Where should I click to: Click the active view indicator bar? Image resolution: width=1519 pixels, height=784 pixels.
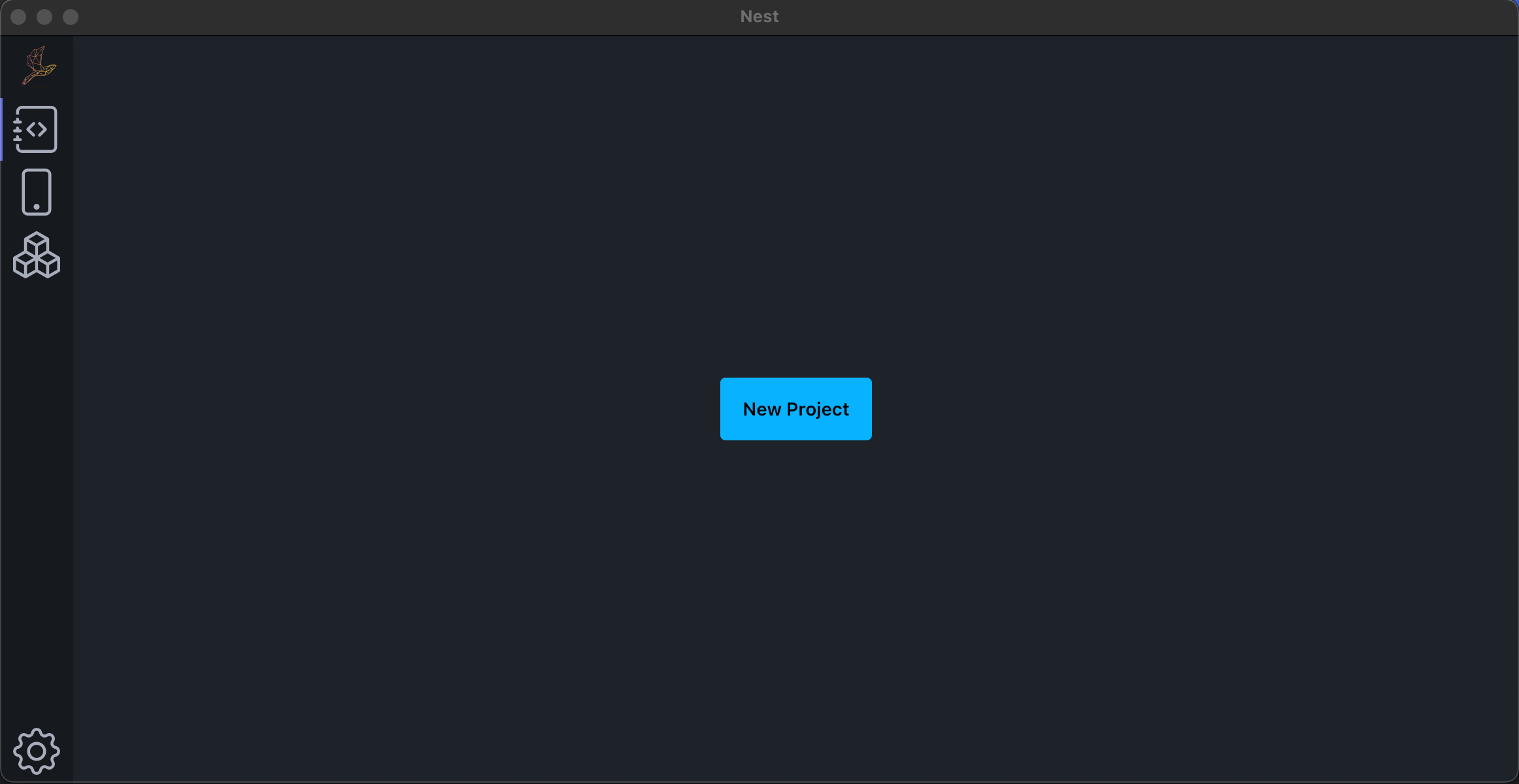1,129
